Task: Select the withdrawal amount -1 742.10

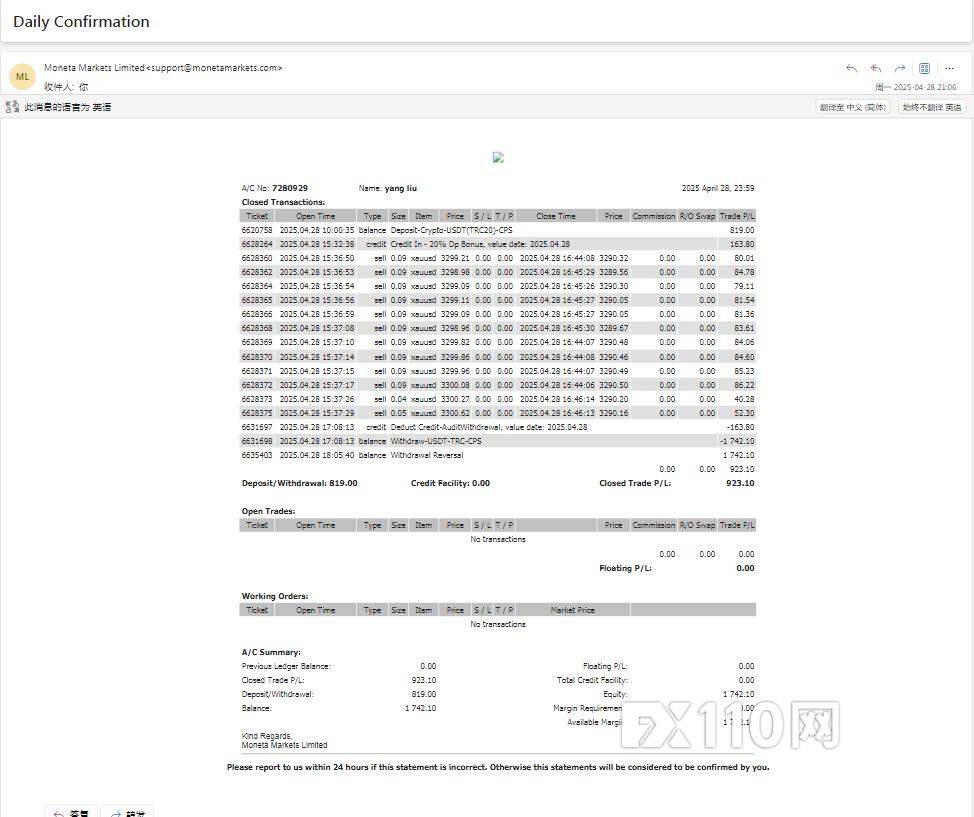Action: point(737,441)
